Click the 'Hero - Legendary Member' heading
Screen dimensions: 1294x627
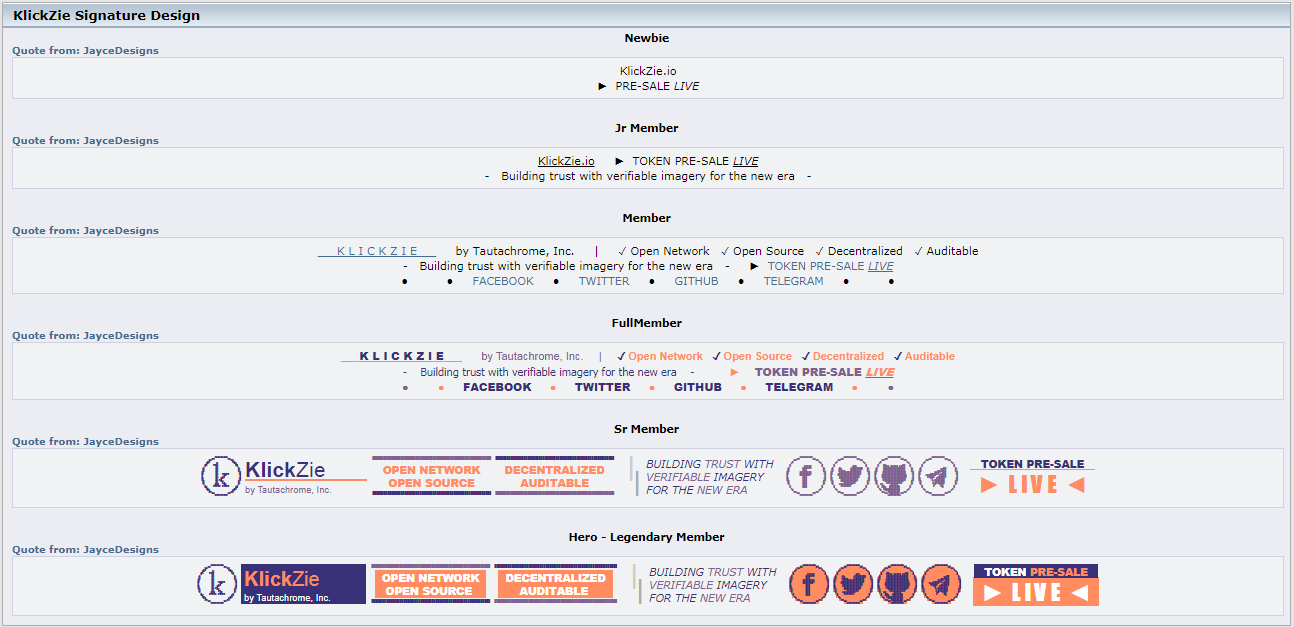coord(647,537)
